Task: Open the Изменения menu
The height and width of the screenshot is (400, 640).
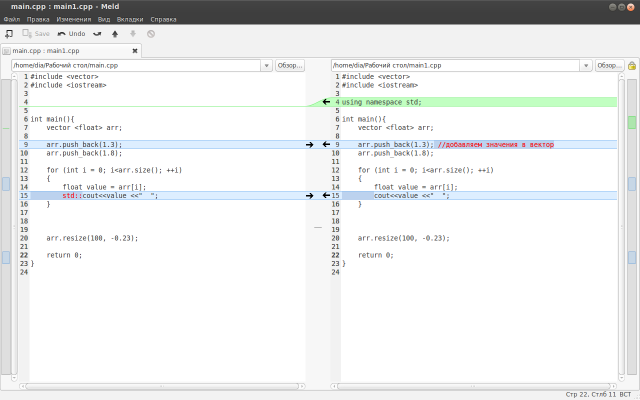Action: click(74, 19)
